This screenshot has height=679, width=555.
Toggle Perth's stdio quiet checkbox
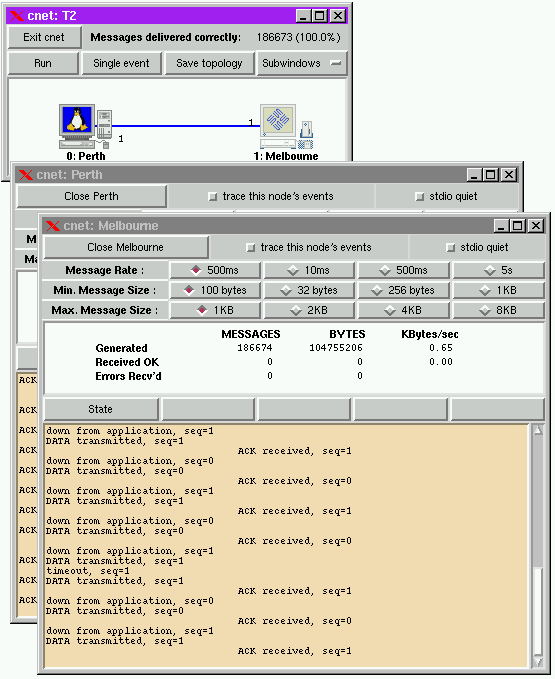(419, 197)
